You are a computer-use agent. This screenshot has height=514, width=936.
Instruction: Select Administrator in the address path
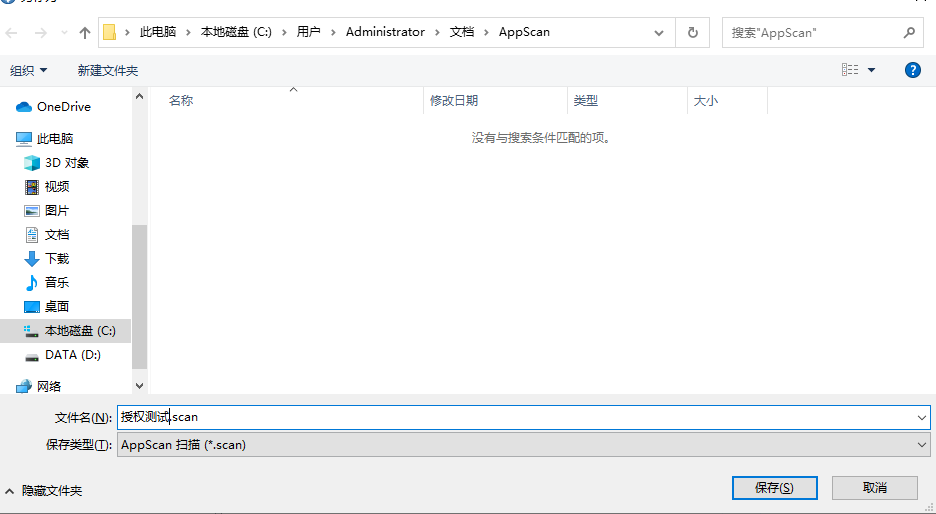pos(385,32)
